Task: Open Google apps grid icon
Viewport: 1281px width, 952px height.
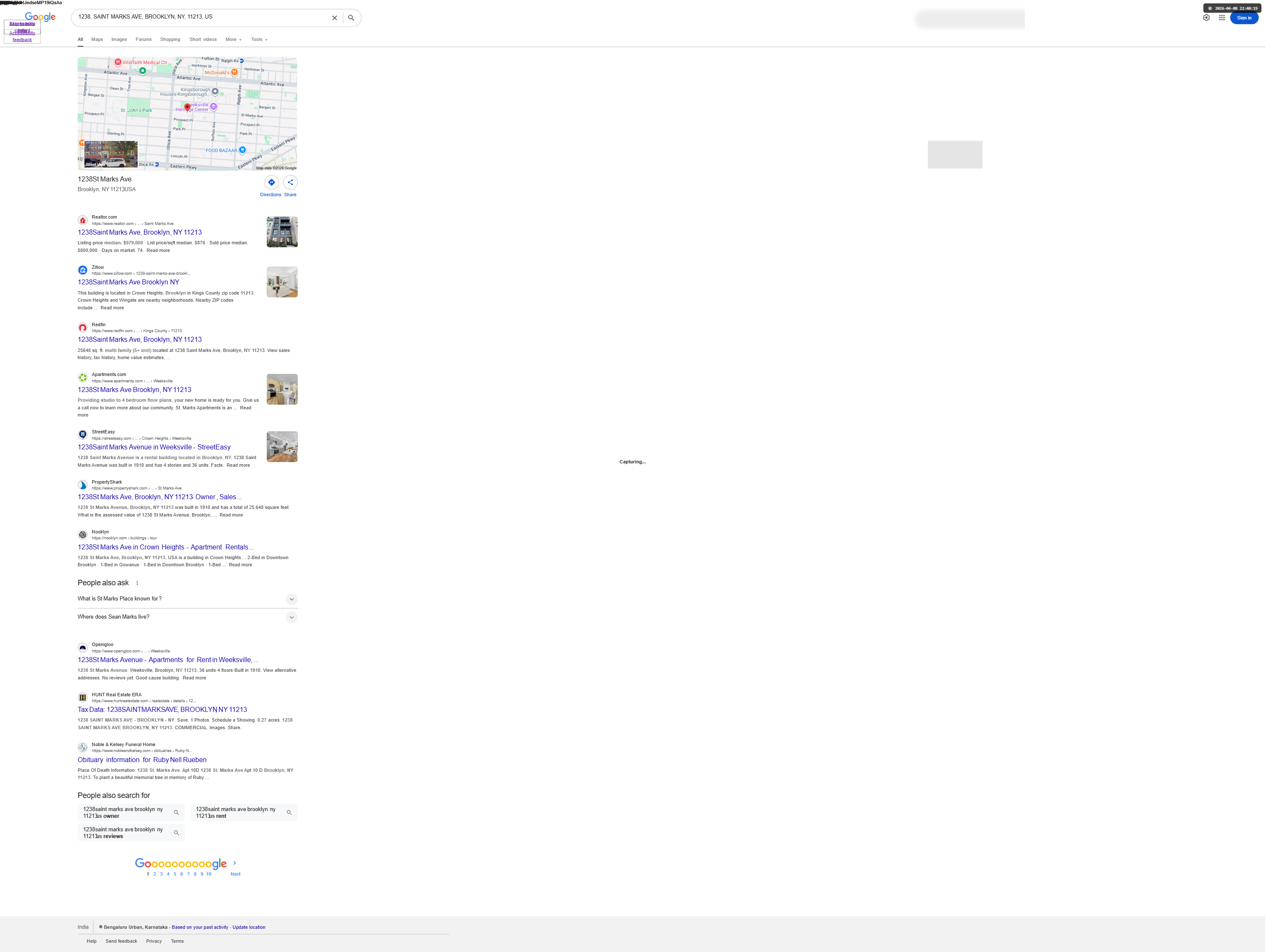Action: pyautogui.click(x=1221, y=18)
